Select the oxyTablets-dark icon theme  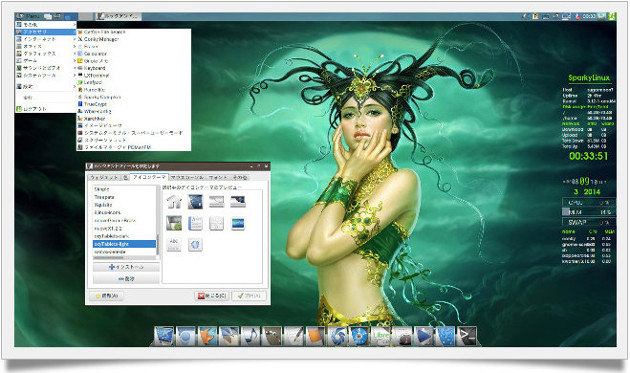coord(124,236)
